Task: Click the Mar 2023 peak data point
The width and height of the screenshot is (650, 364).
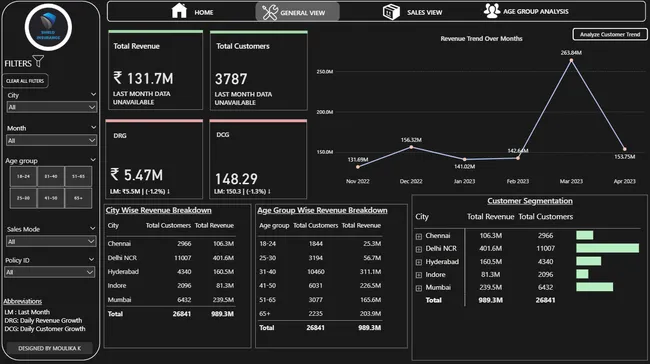Action: (571, 61)
